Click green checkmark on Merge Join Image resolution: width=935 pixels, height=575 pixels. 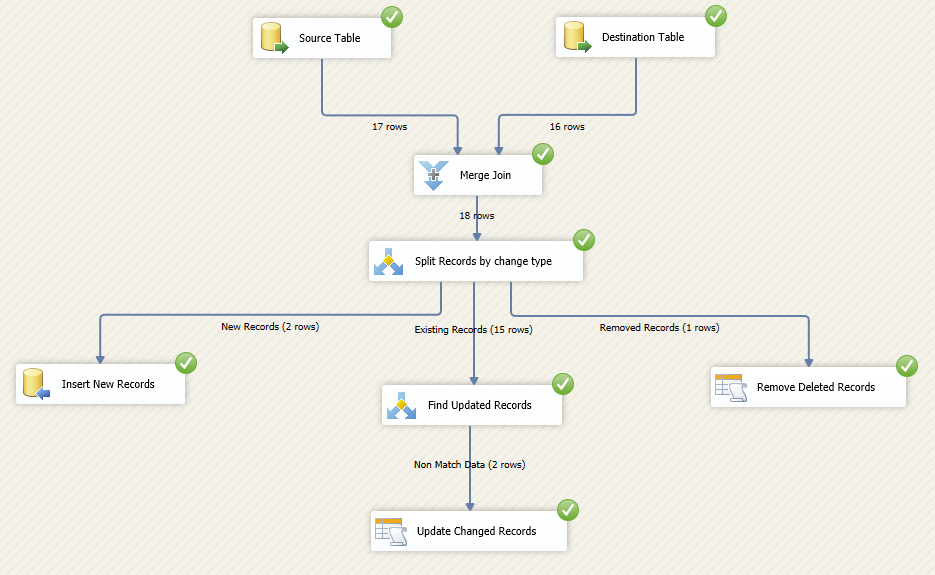(543, 153)
